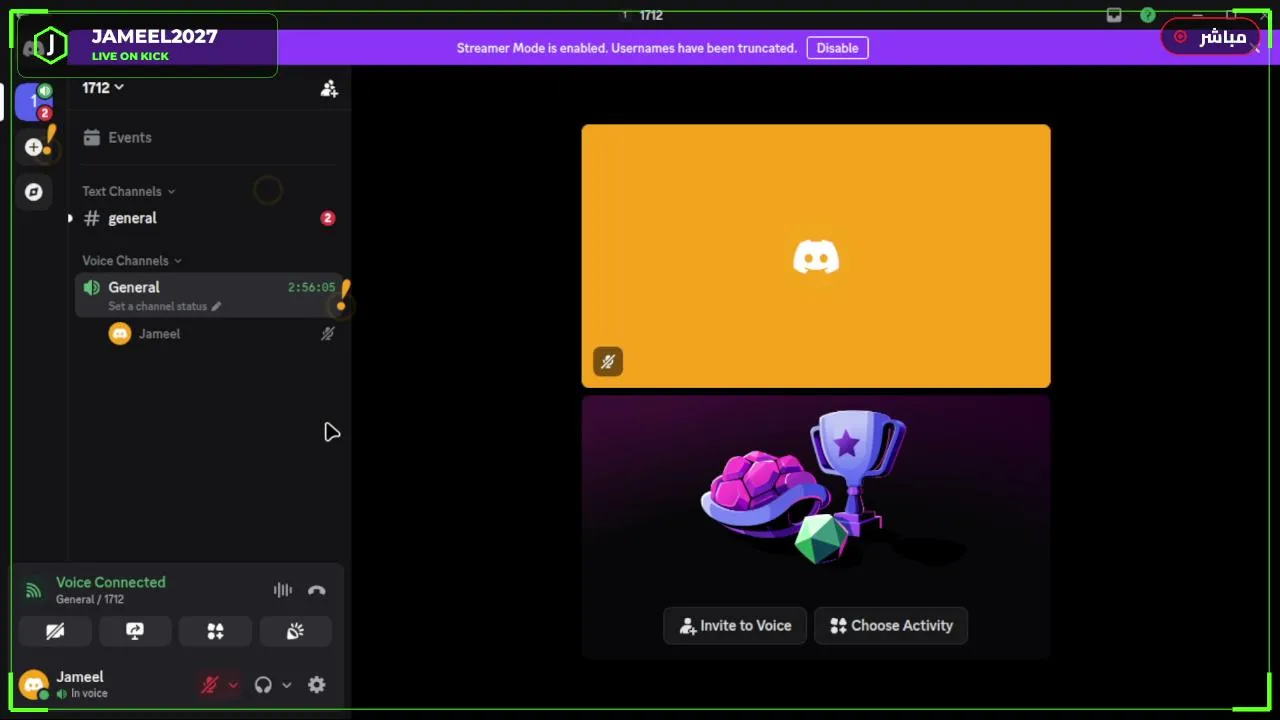
Task: Open the Events item
Action: (208, 138)
